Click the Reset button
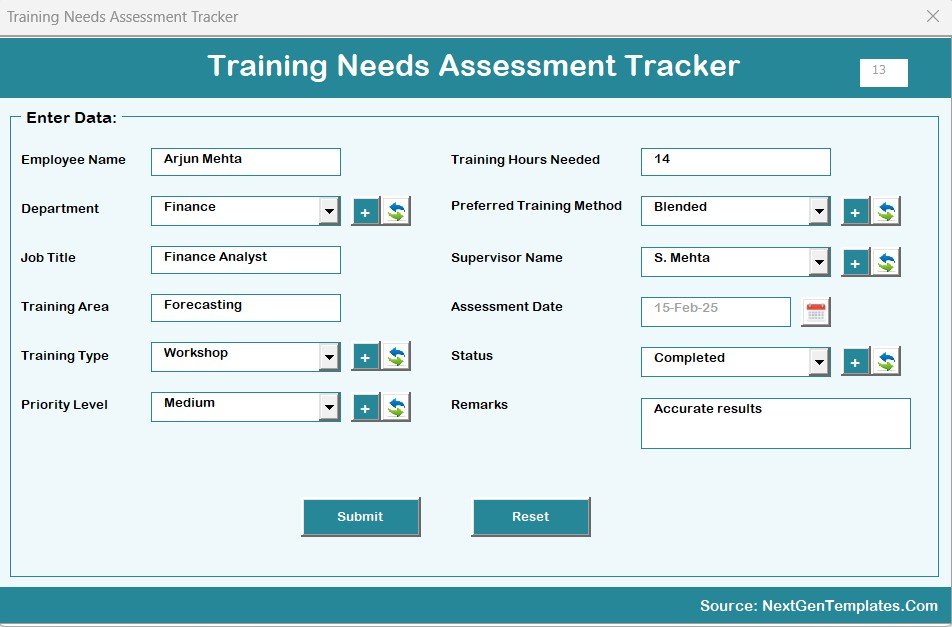 pyautogui.click(x=531, y=517)
